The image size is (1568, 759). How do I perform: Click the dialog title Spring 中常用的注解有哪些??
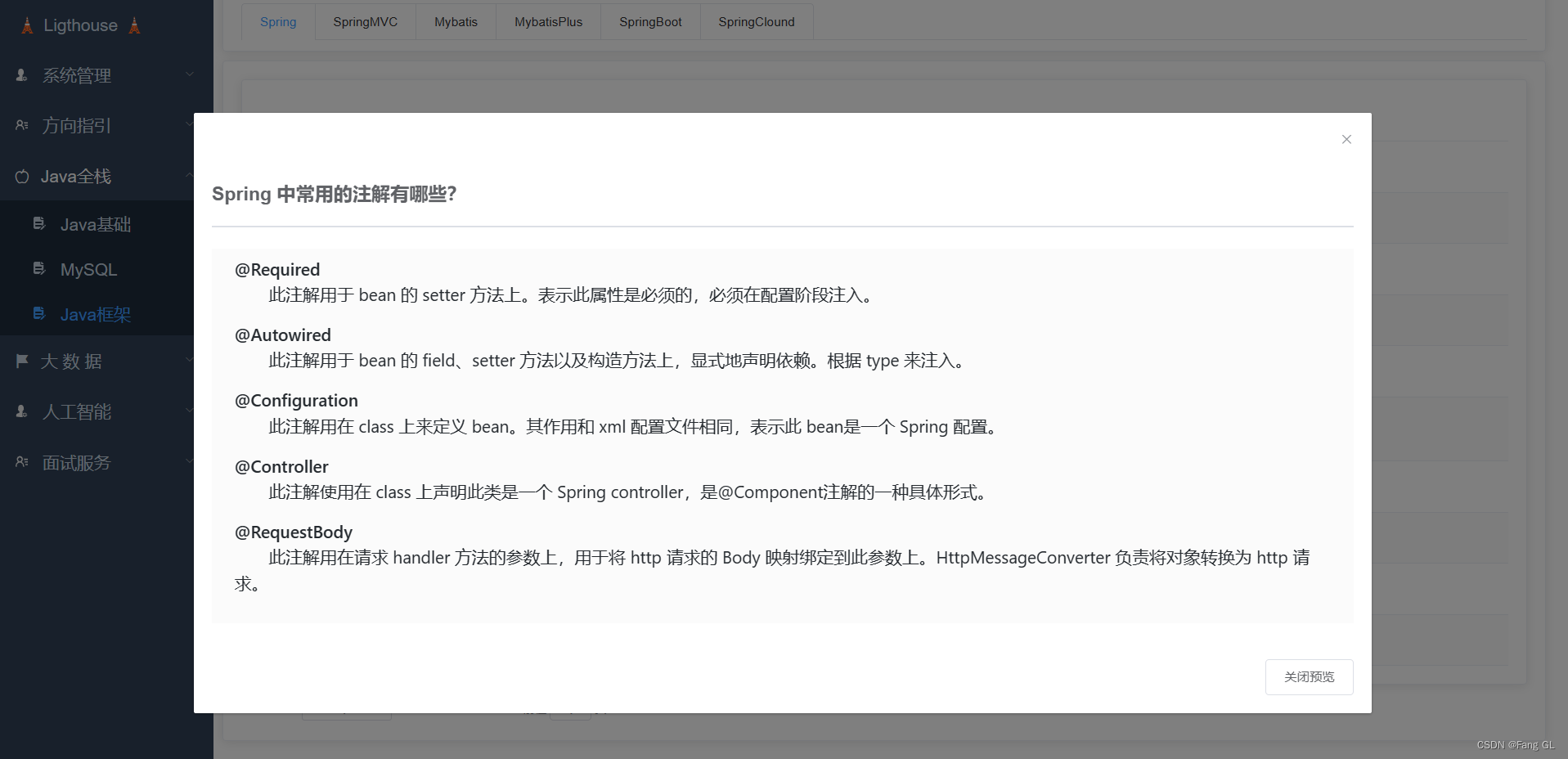(x=334, y=194)
